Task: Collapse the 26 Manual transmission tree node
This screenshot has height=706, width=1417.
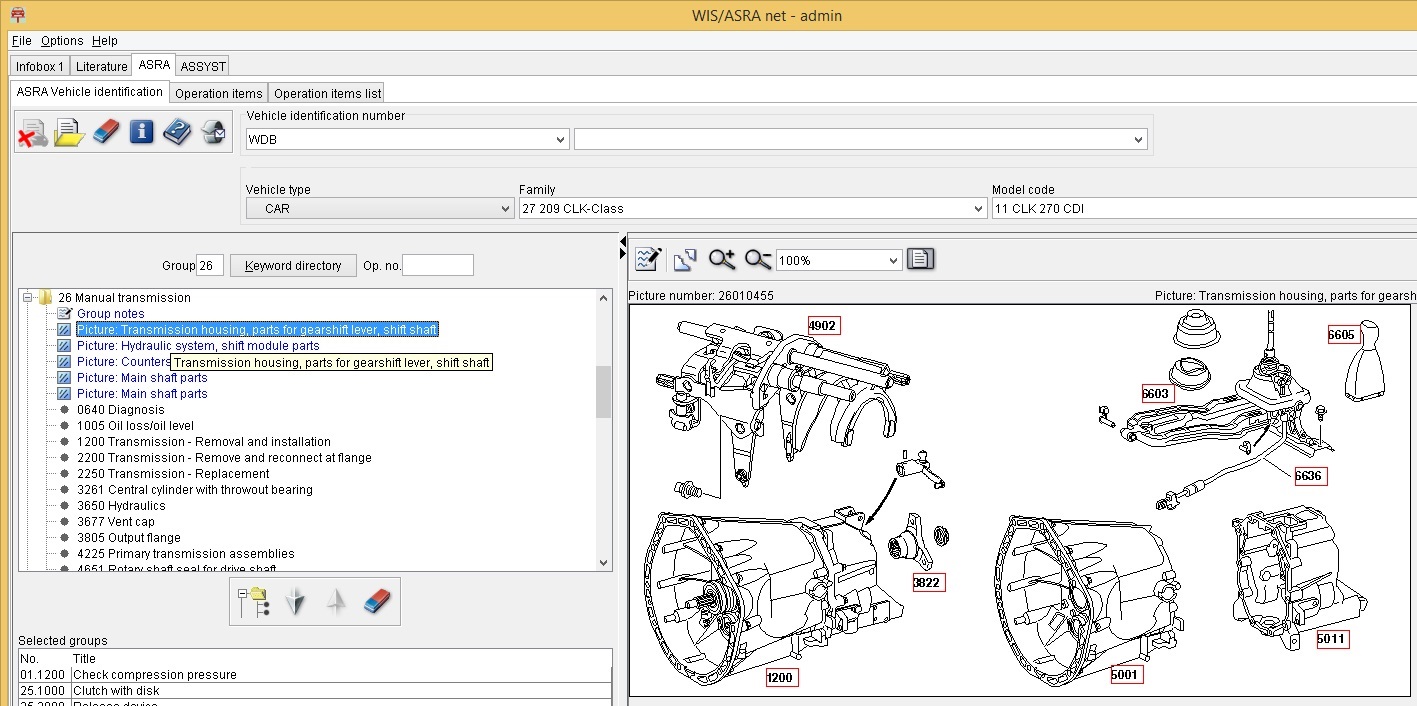Action: click(28, 297)
